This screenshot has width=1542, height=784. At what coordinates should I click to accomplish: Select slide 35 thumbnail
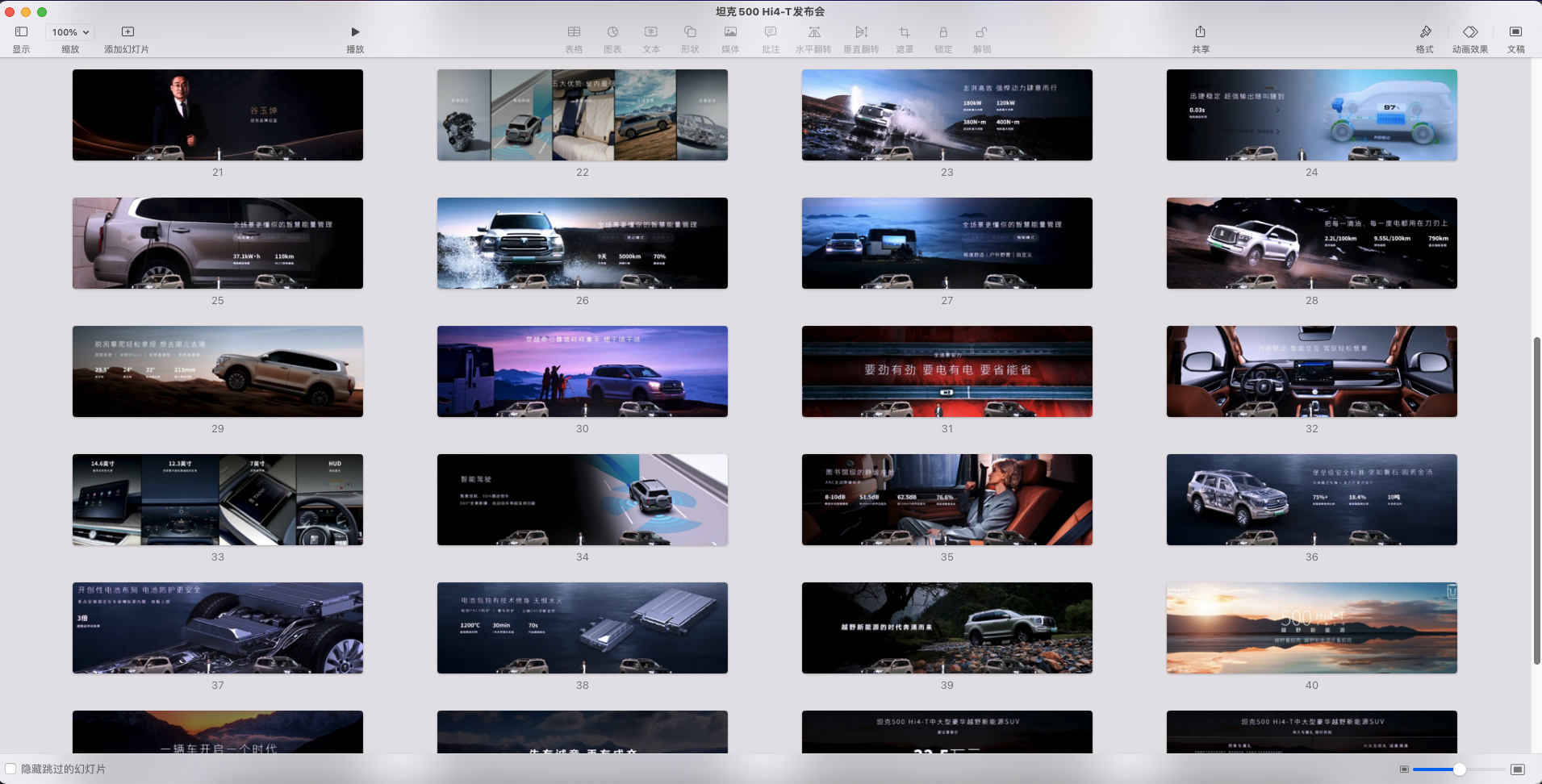pyautogui.click(x=947, y=499)
